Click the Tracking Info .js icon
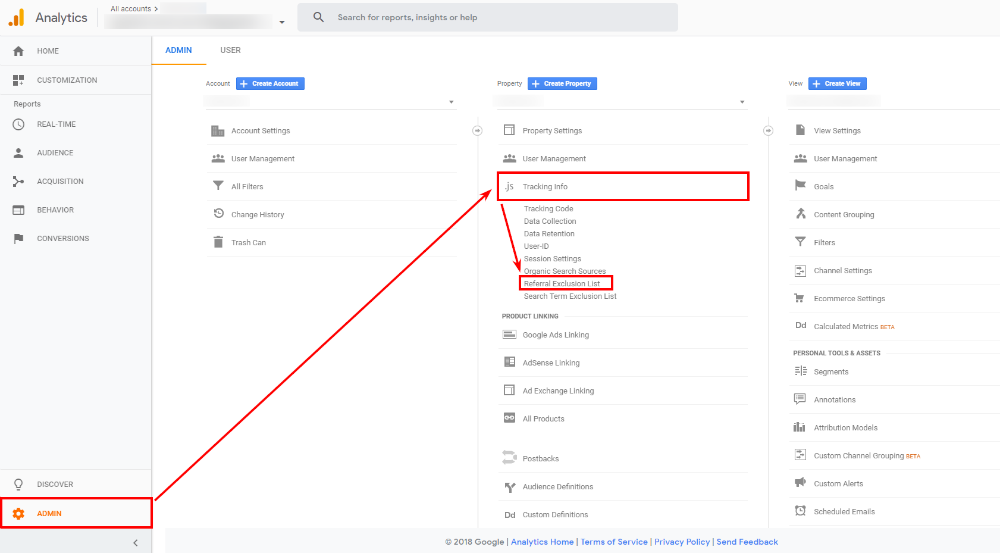This screenshot has width=1000, height=553. (509, 187)
